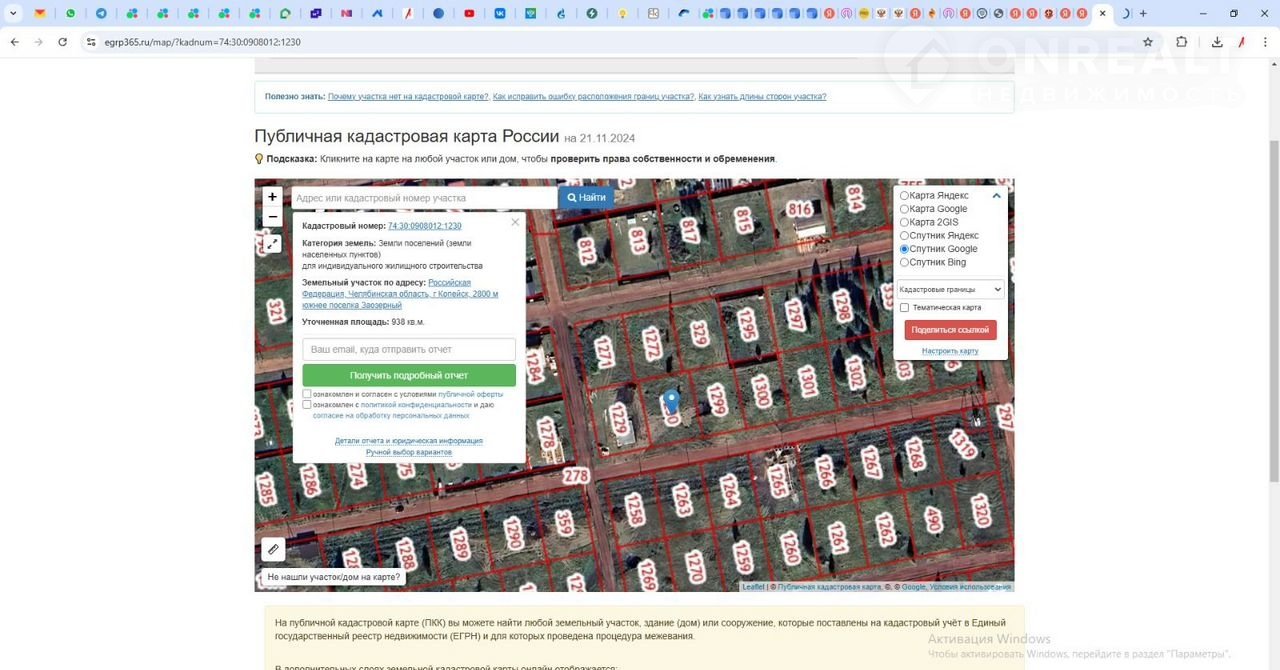Select the Спутник Bing map layer
The height and width of the screenshot is (670, 1280).
904,263
